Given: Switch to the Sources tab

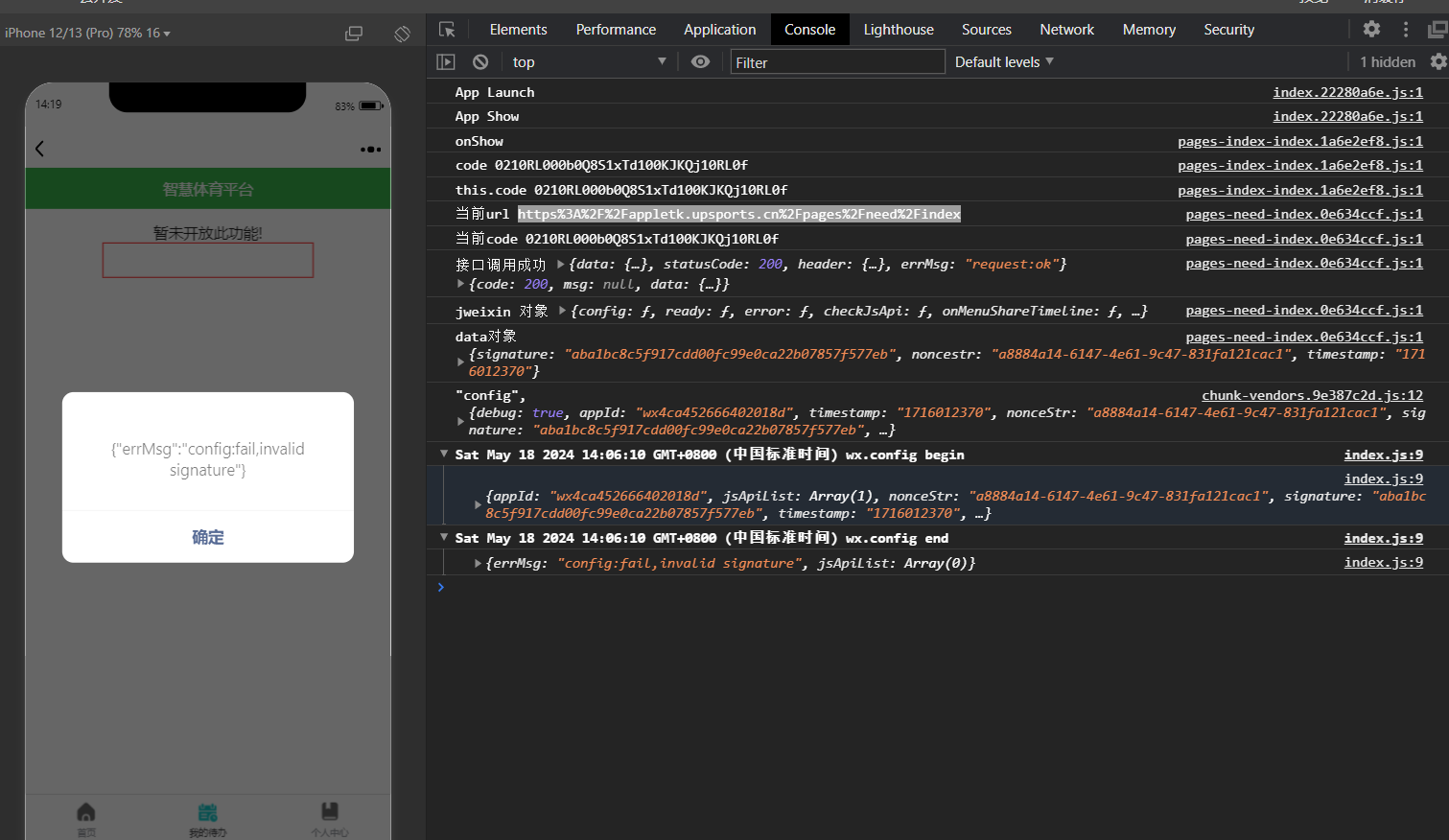Looking at the screenshot, I should coord(986,30).
